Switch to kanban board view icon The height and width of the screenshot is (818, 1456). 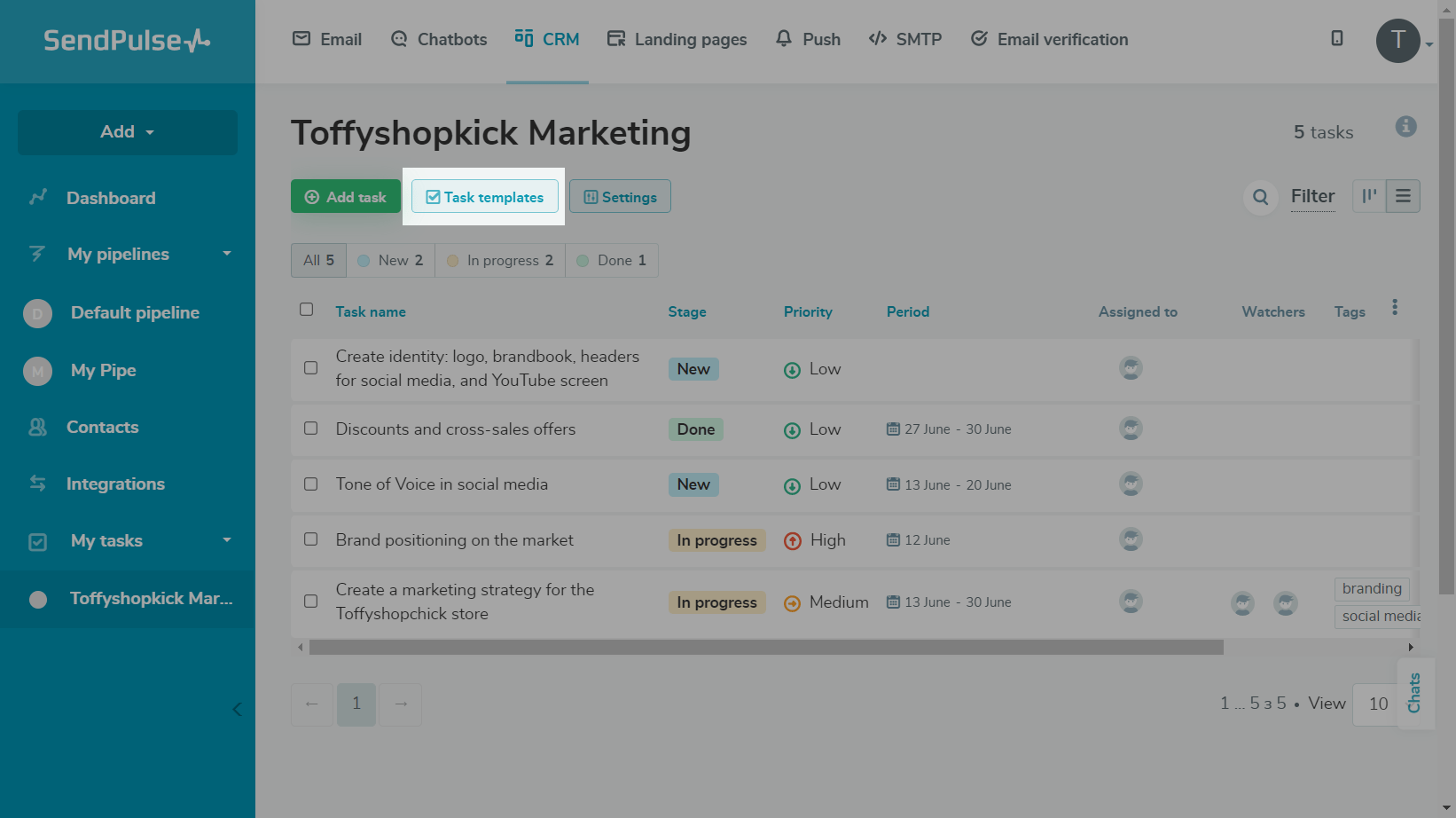coord(1369,196)
